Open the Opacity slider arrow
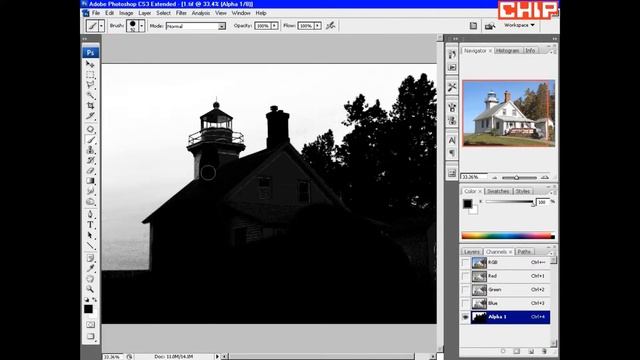The height and width of the screenshot is (360, 640). 274,26
